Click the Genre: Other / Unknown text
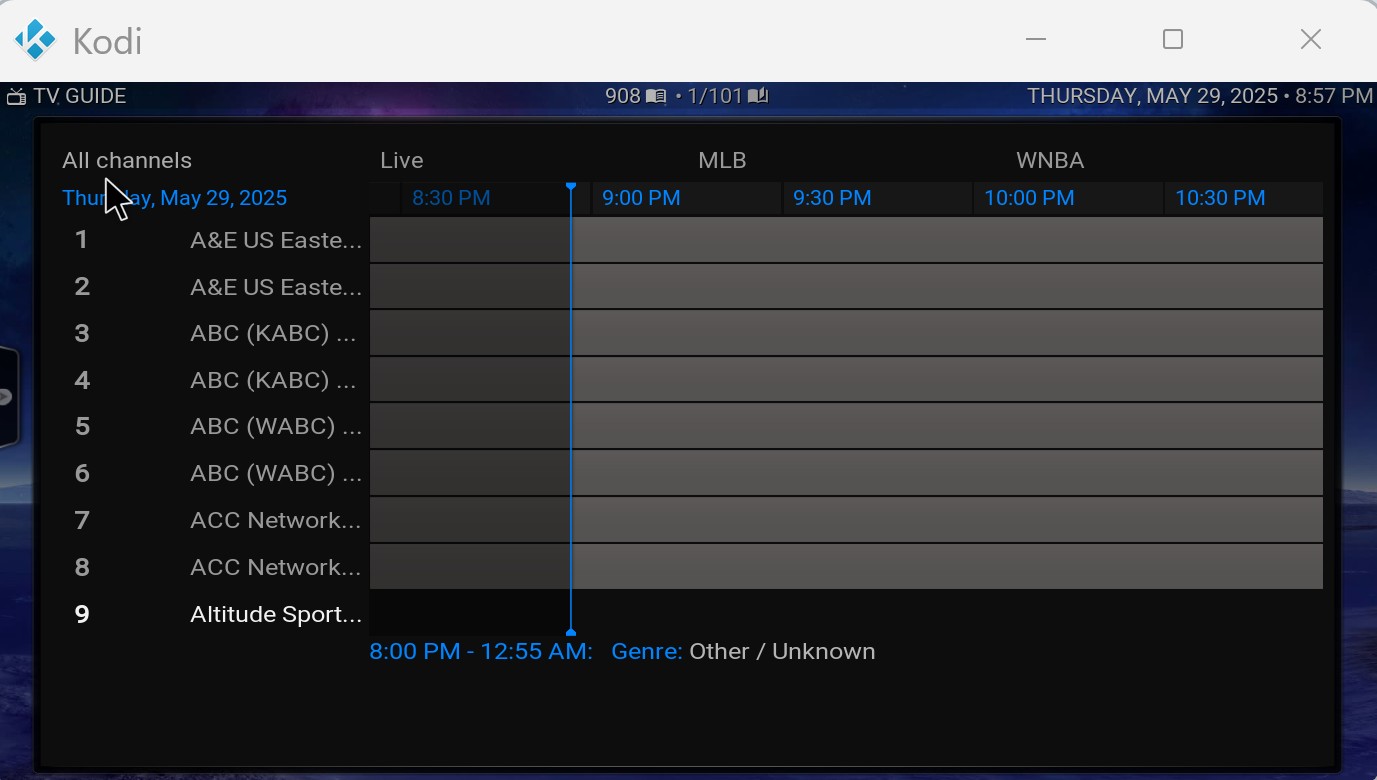The width and height of the screenshot is (1377, 780). 743,651
